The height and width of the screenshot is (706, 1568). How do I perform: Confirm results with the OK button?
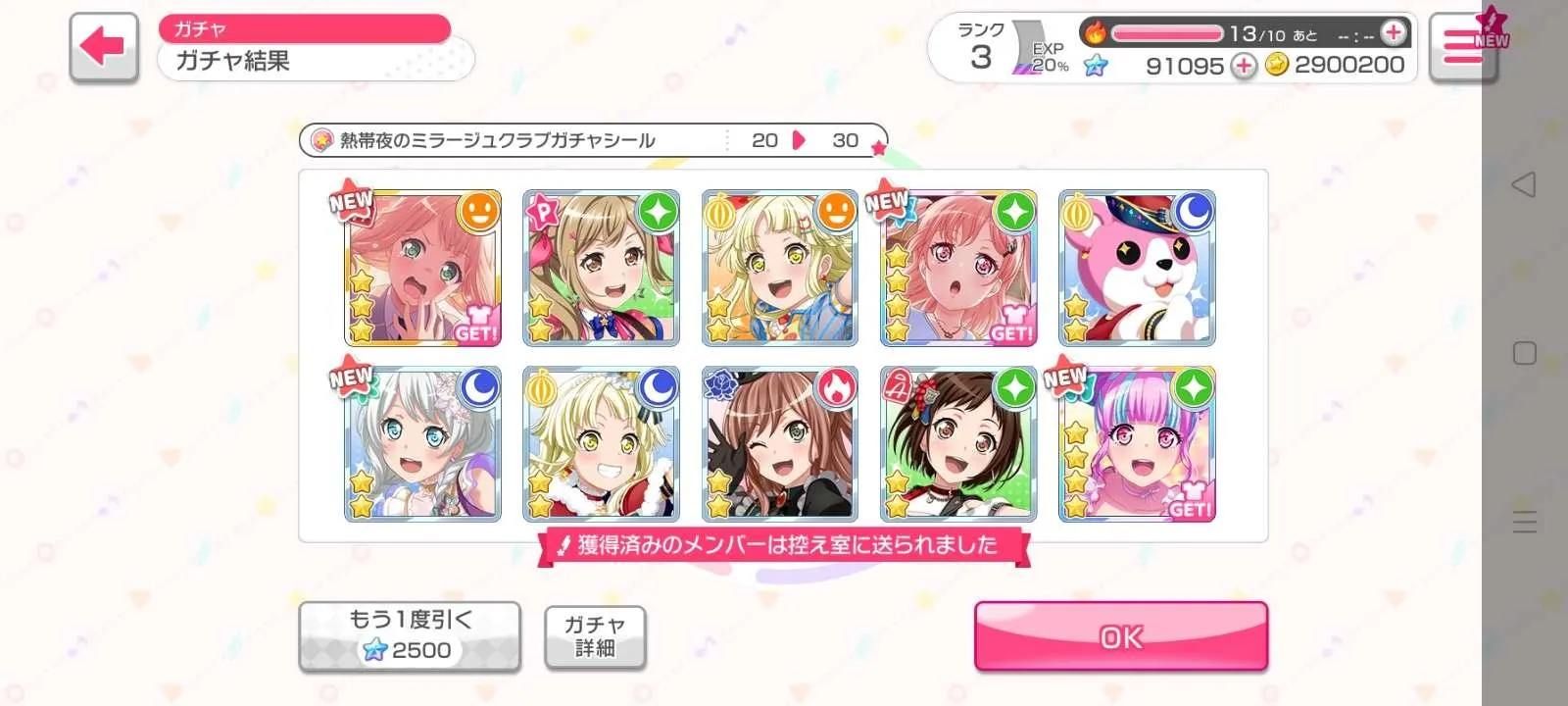(x=1121, y=636)
